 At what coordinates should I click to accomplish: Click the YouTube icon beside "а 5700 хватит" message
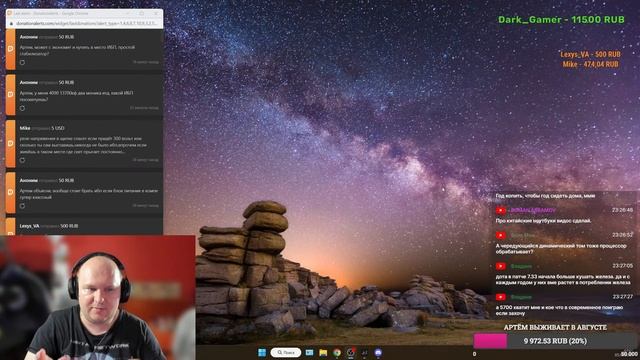501,297
